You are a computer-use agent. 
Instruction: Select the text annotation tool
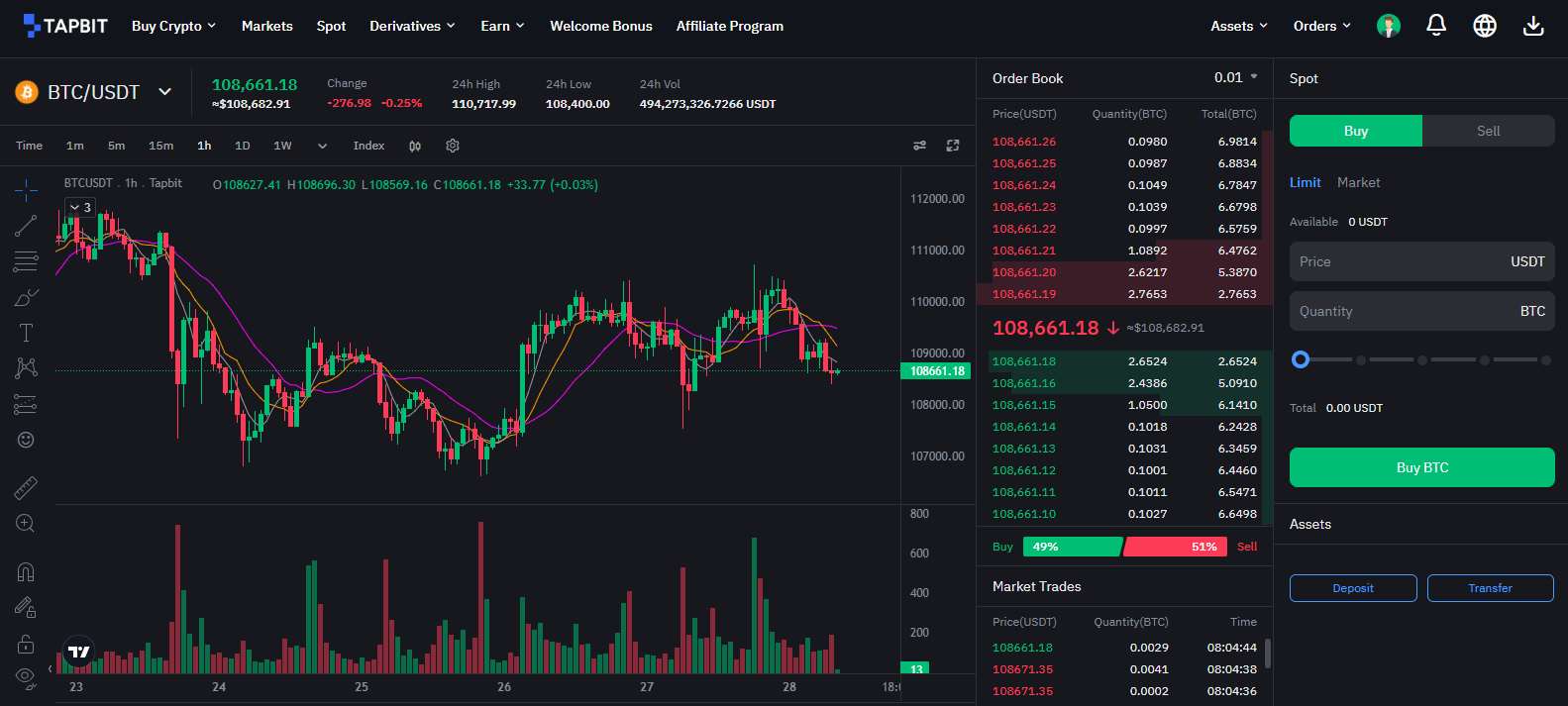click(26, 333)
